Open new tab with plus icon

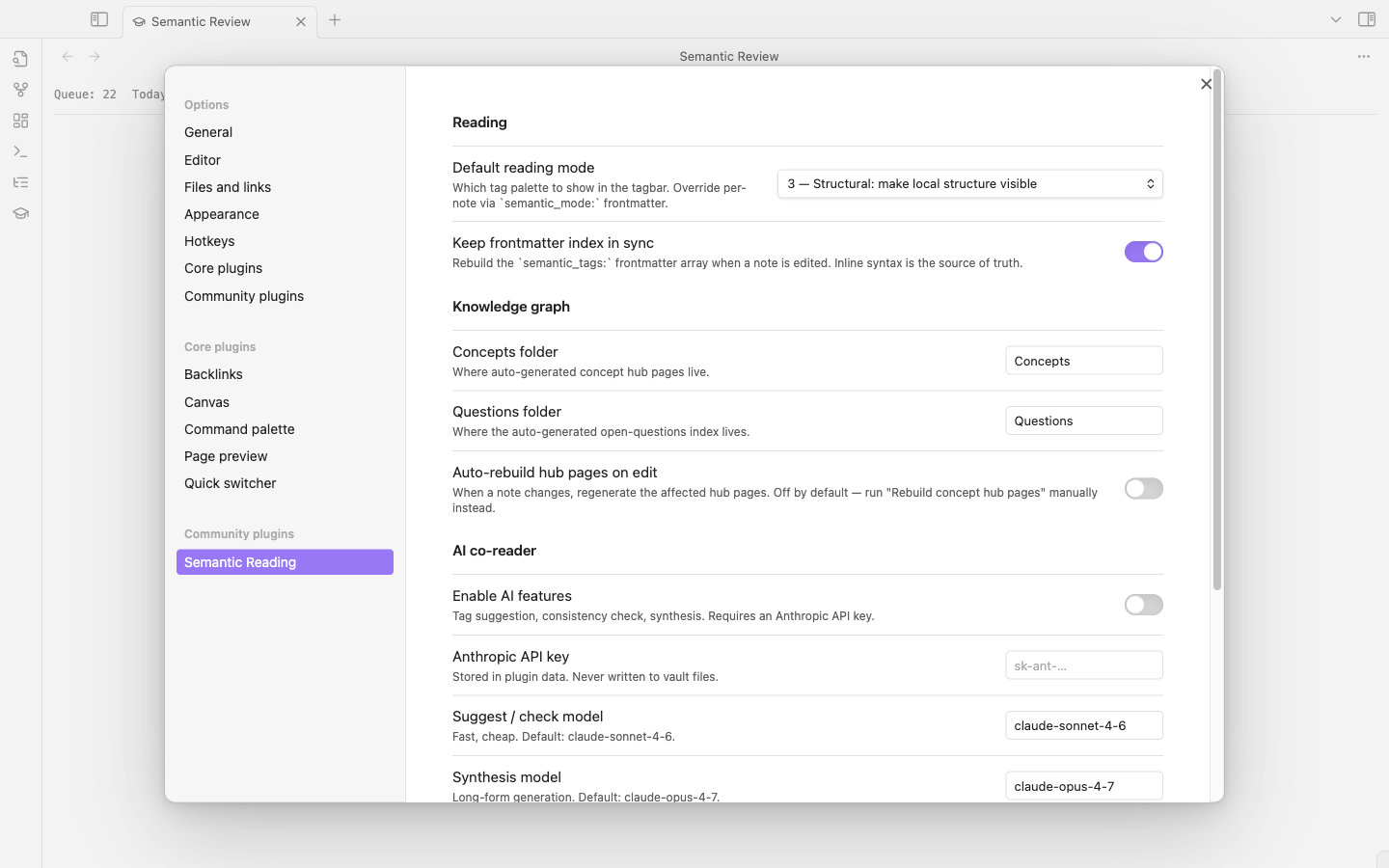click(x=335, y=20)
